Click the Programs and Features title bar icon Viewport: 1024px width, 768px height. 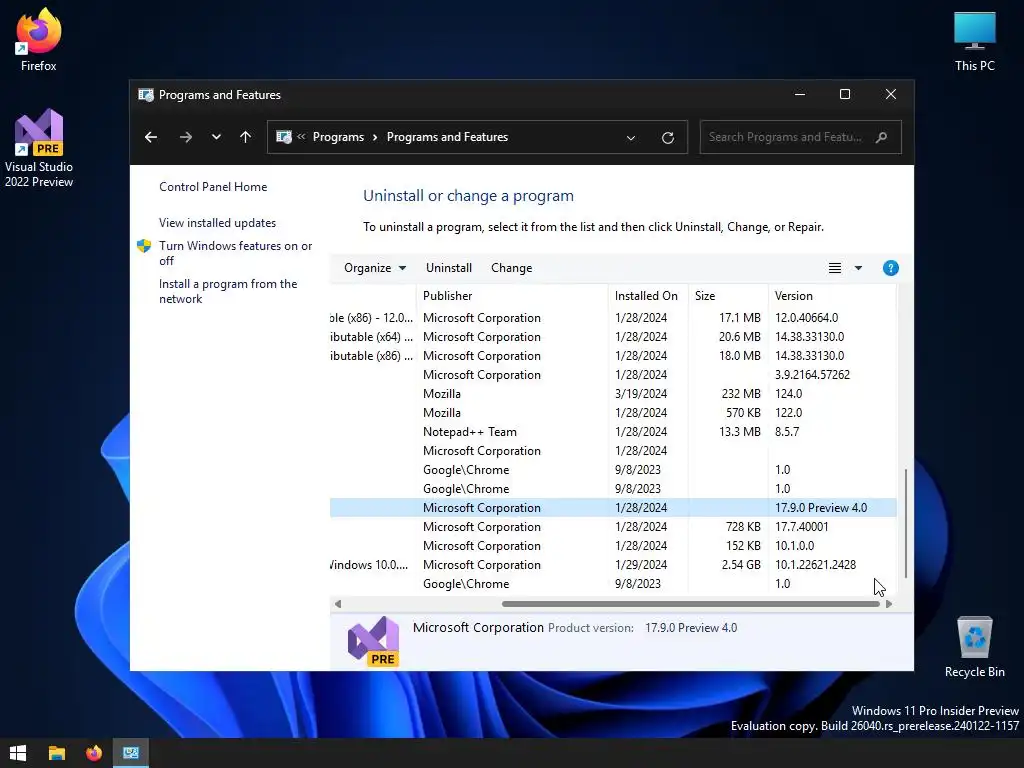[x=146, y=95]
